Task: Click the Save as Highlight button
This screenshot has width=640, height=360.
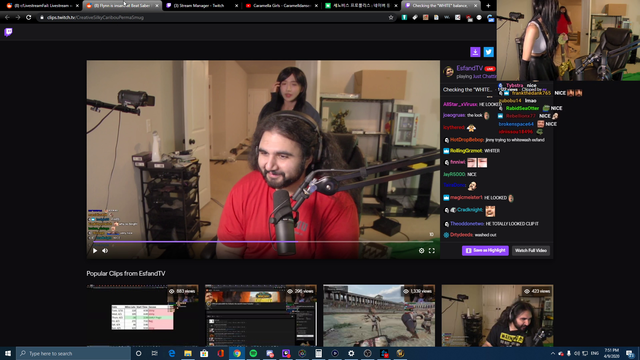Action: 485,250
